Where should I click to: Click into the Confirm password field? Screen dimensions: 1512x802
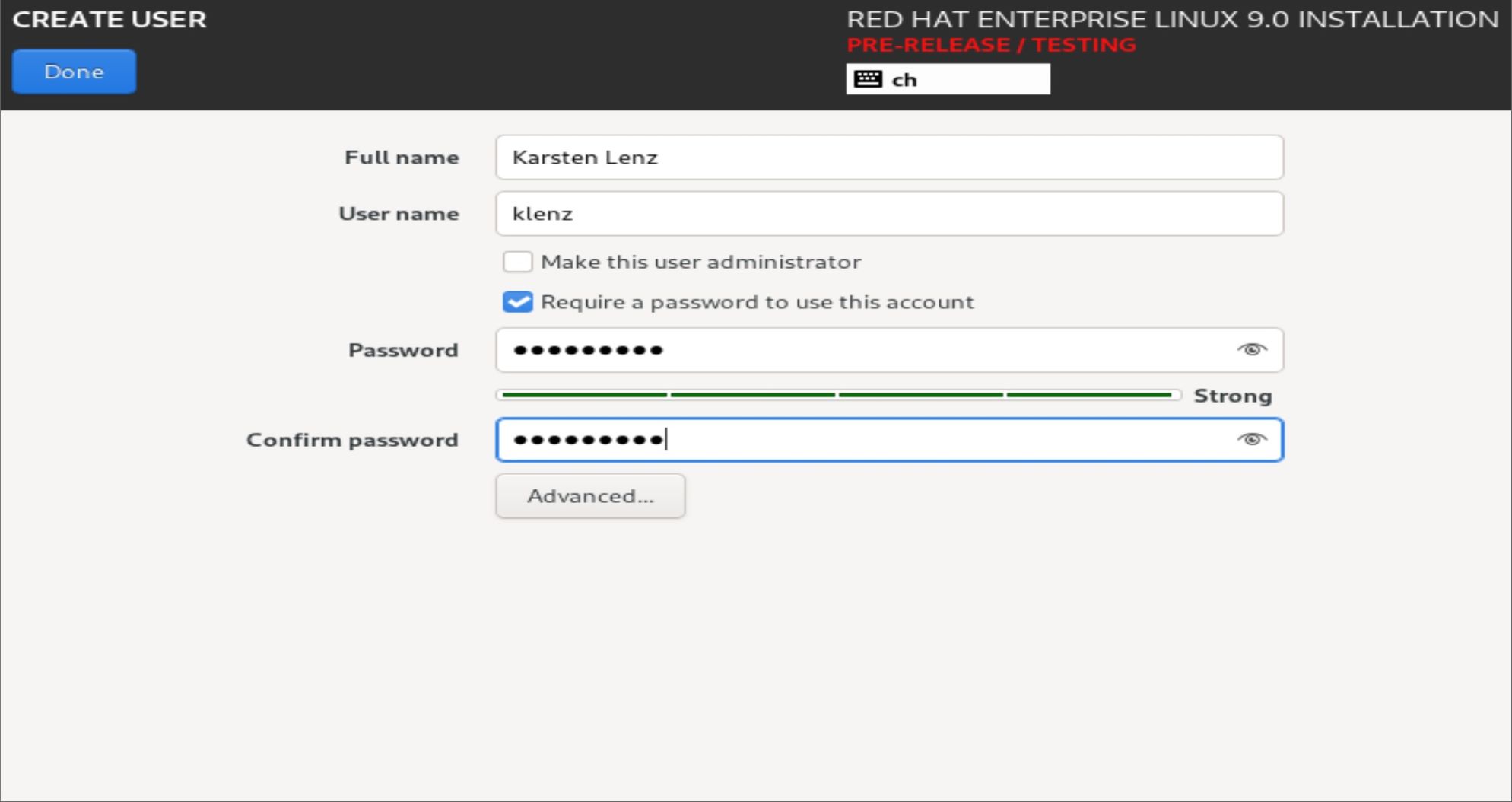[889, 440]
